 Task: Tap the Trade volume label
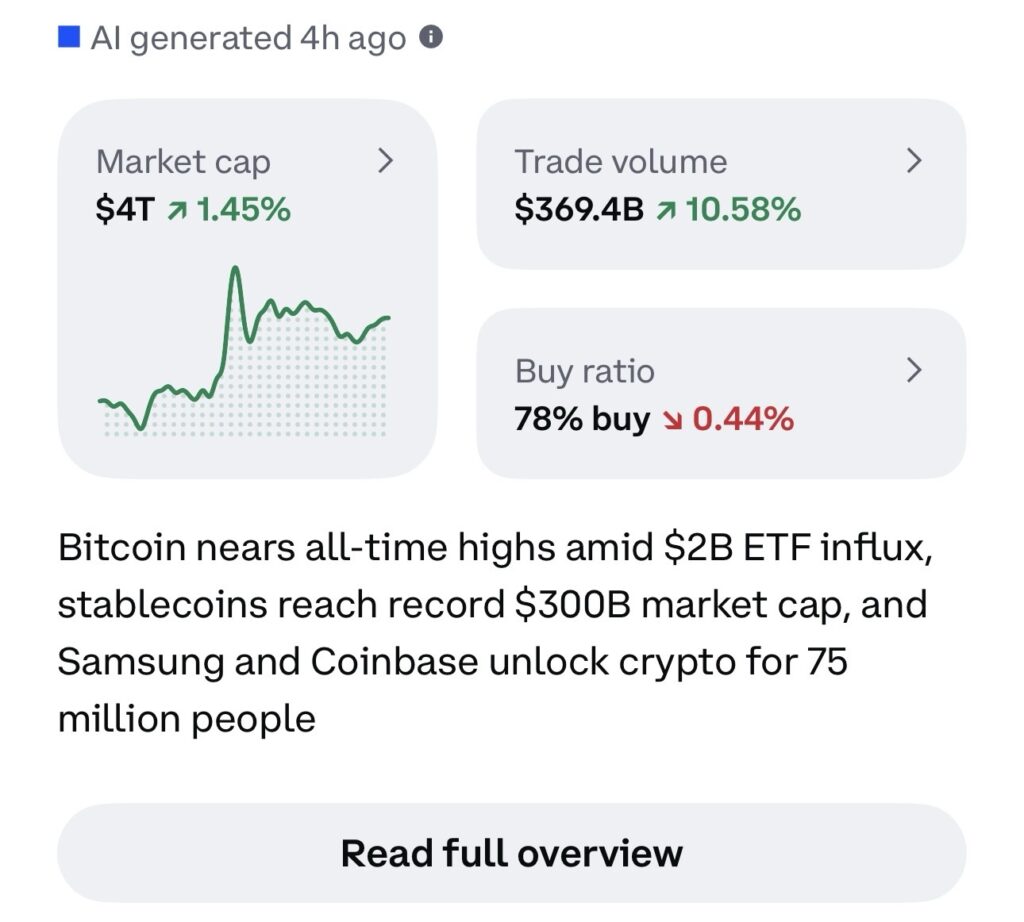click(620, 162)
